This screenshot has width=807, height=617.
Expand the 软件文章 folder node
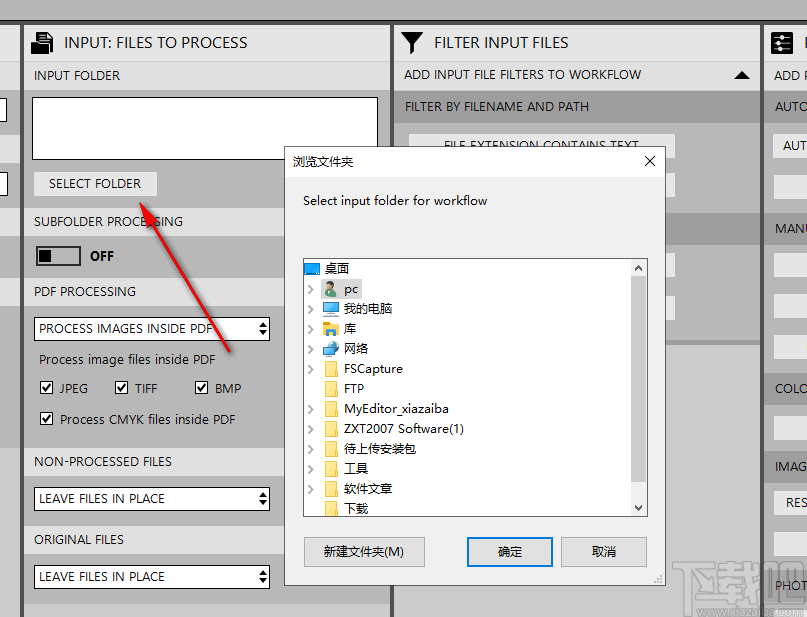(310, 489)
